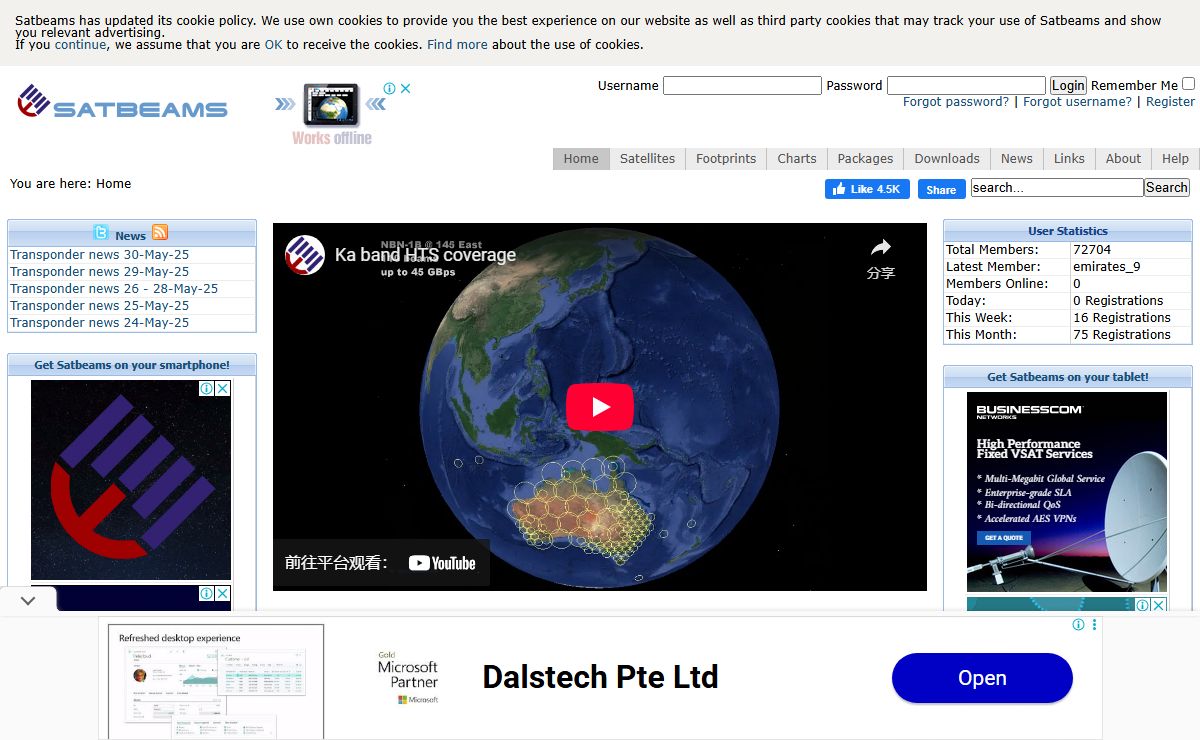Click Total Members value 72704
This screenshot has width=1200, height=740.
pyautogui.click(x=1092, y=250)
